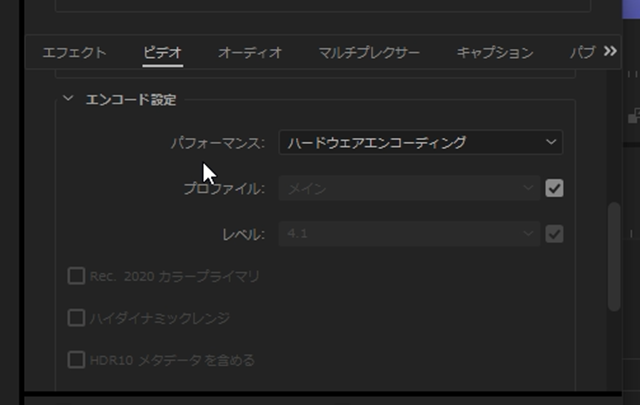The width and height of the screenshot is (640, 405).
Task: Click the vertical scrollbar thumb in settings panel
Action: pos(614,257)
